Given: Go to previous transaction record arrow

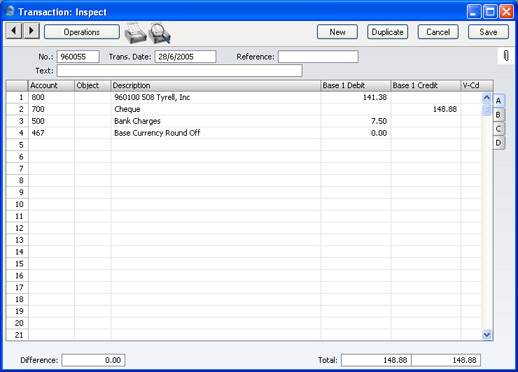Looking at the screenshot, I should coord(14,31).
